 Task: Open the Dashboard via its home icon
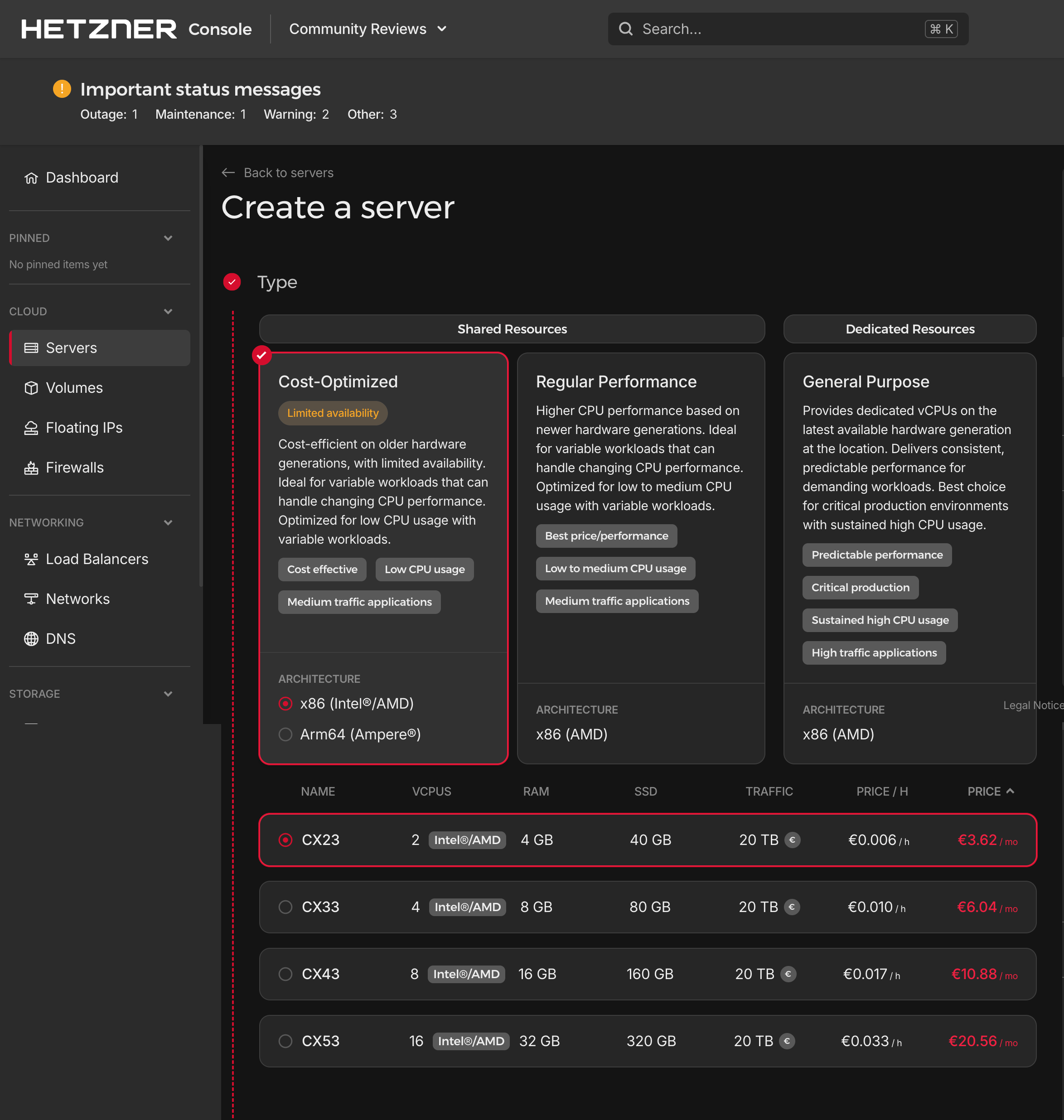pyautogui.click(x=31, y=178)
